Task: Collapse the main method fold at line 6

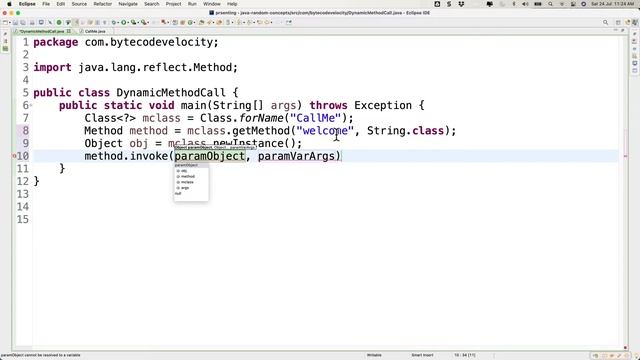Action: (31, 106)
